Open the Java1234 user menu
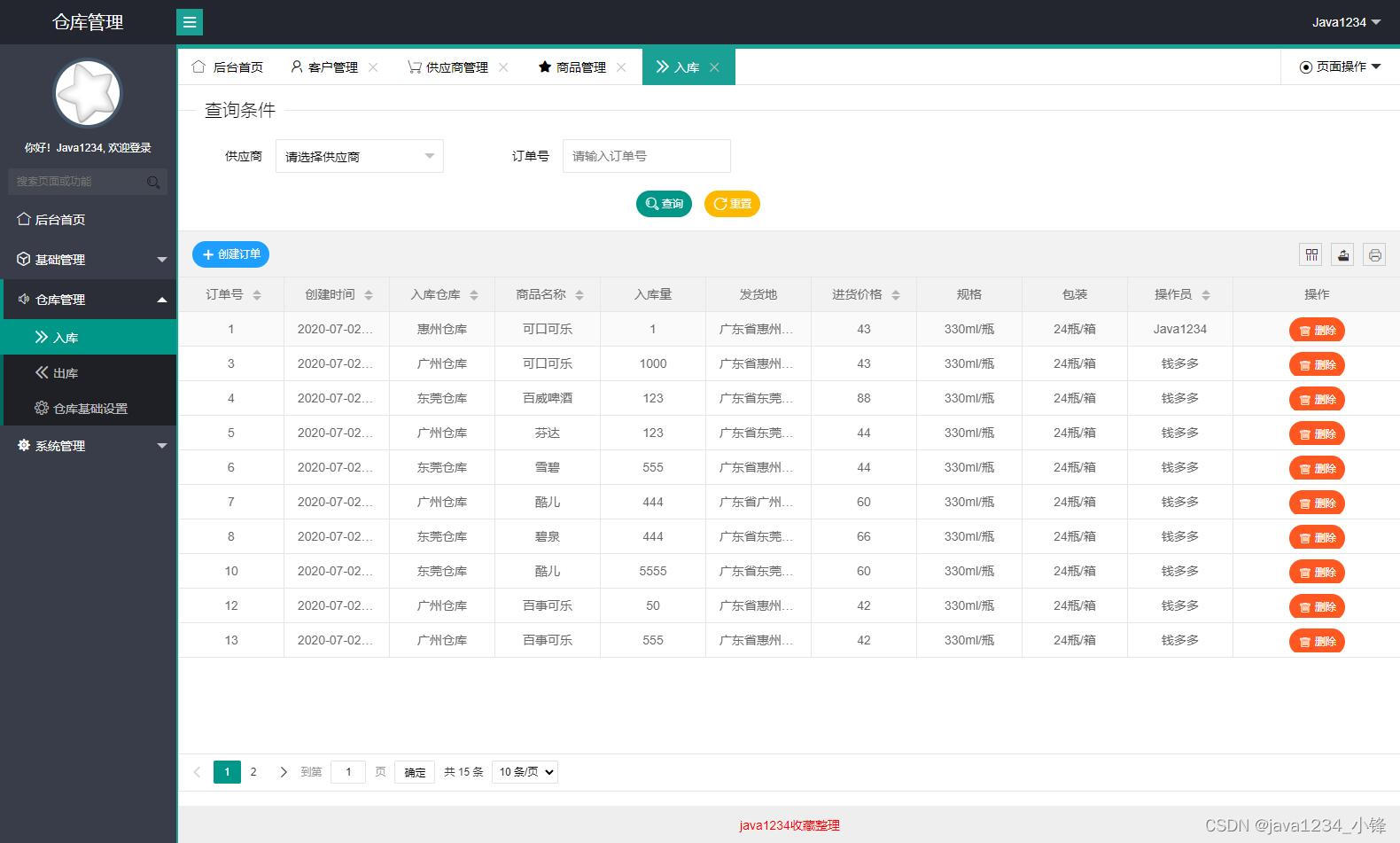 1346,22
